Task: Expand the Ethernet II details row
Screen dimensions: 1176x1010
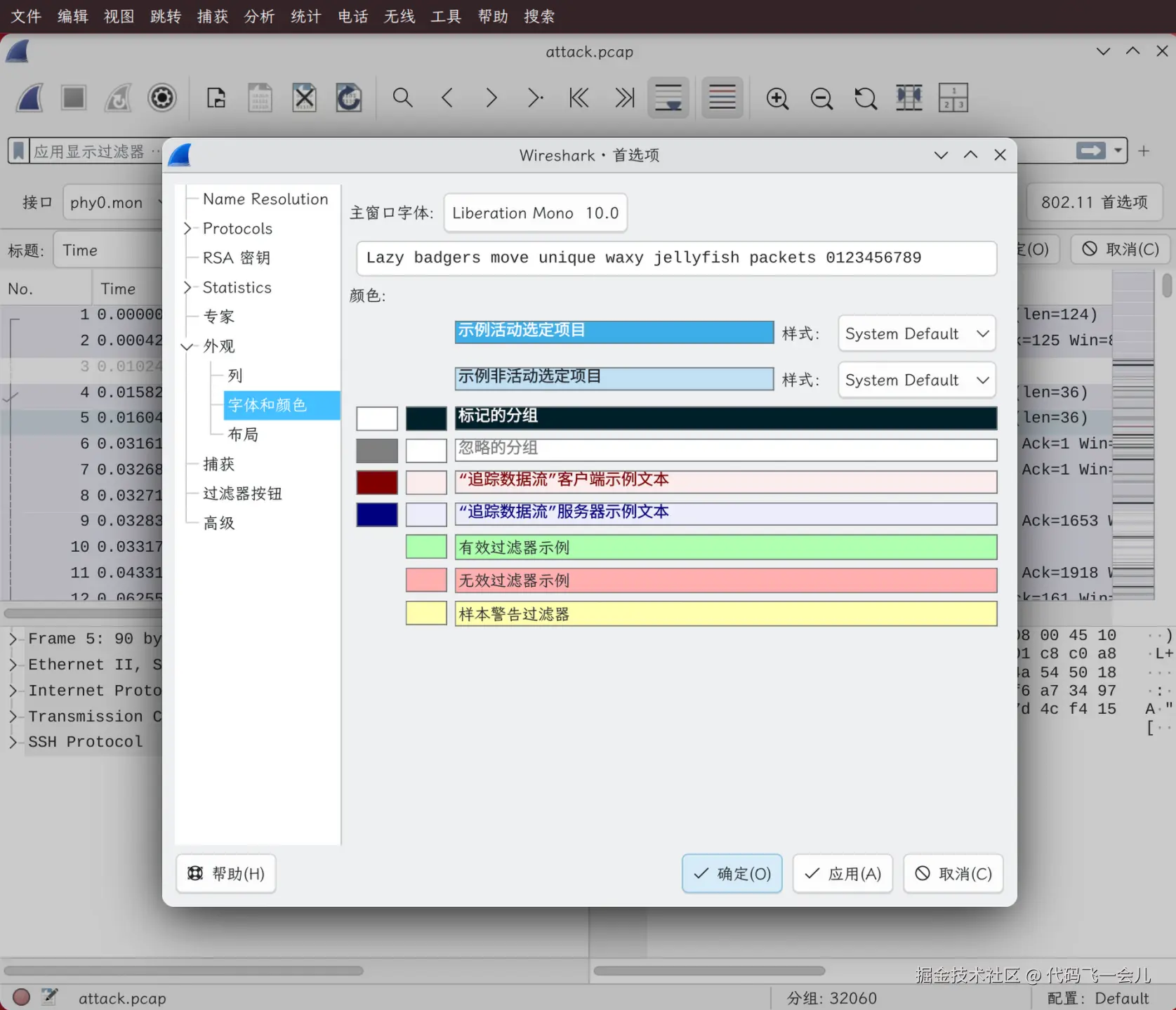Action: tap(13, 665)
